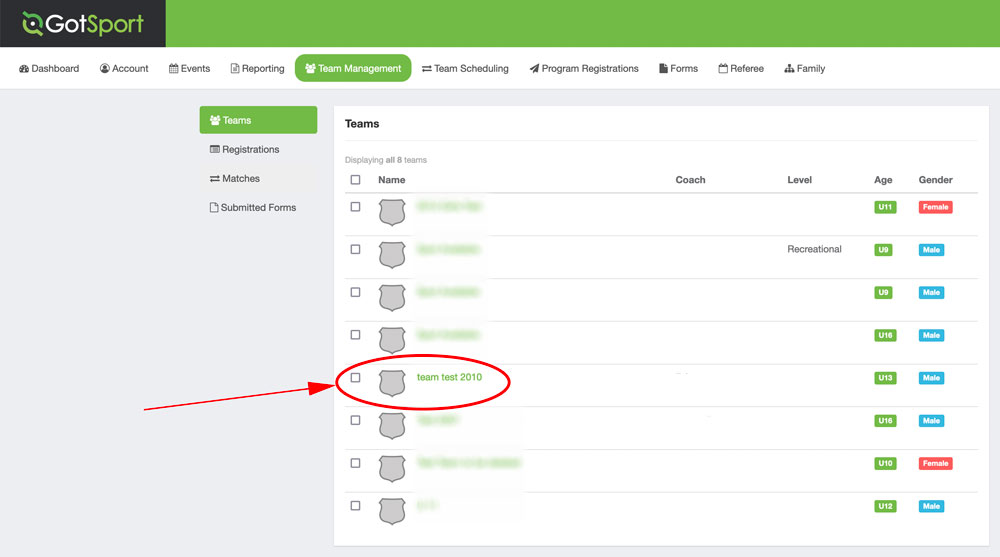The height and width of the screenshot is (557, 1000).
Task: Toggle the select-all teams checkbox
Action: (355, 180)
